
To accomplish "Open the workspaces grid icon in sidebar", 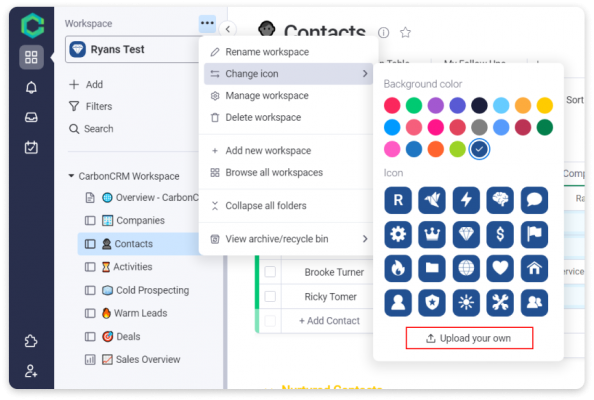I will coord(31,57).
